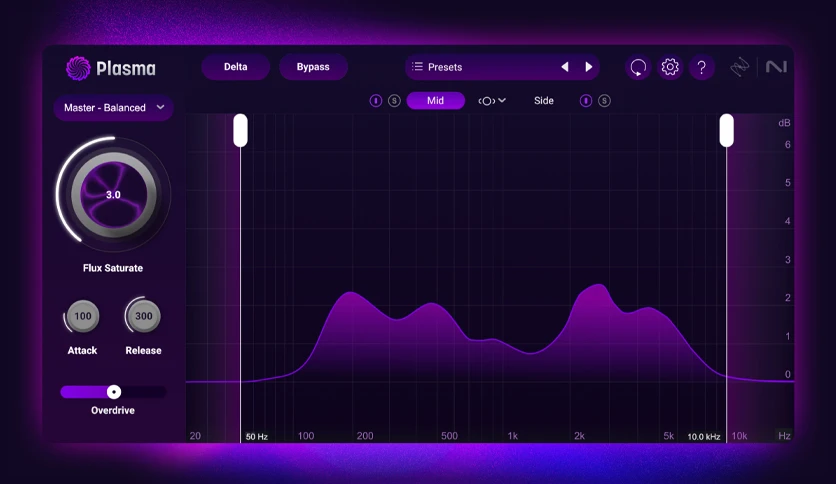This screenshot has height=484, width=836.
Task: Click the Overdrive label
Action: 113,410
